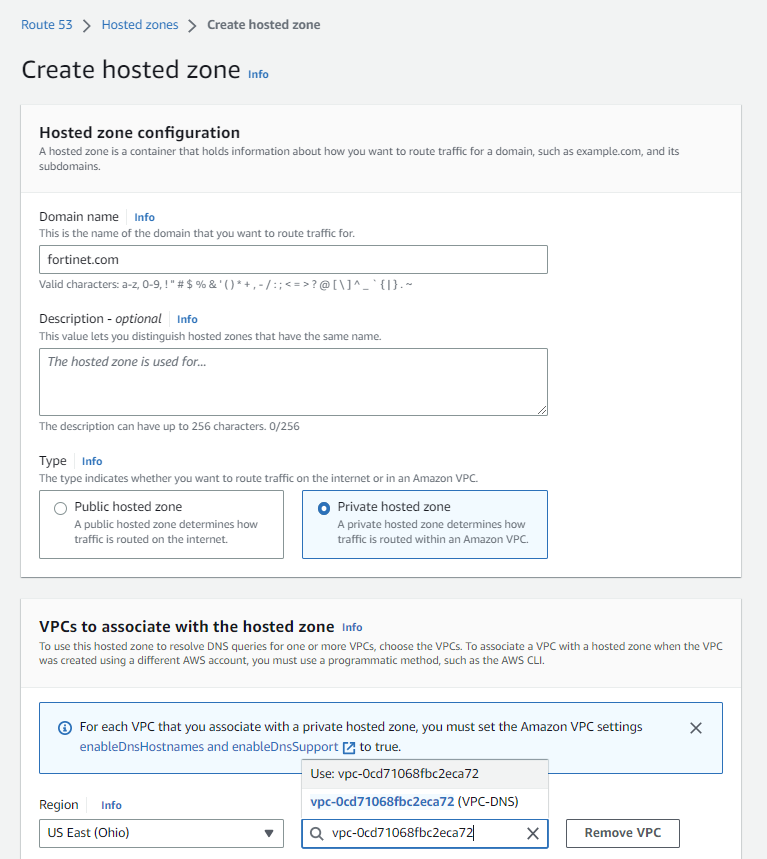Clear the VPC ID search field

pos(533,833)
